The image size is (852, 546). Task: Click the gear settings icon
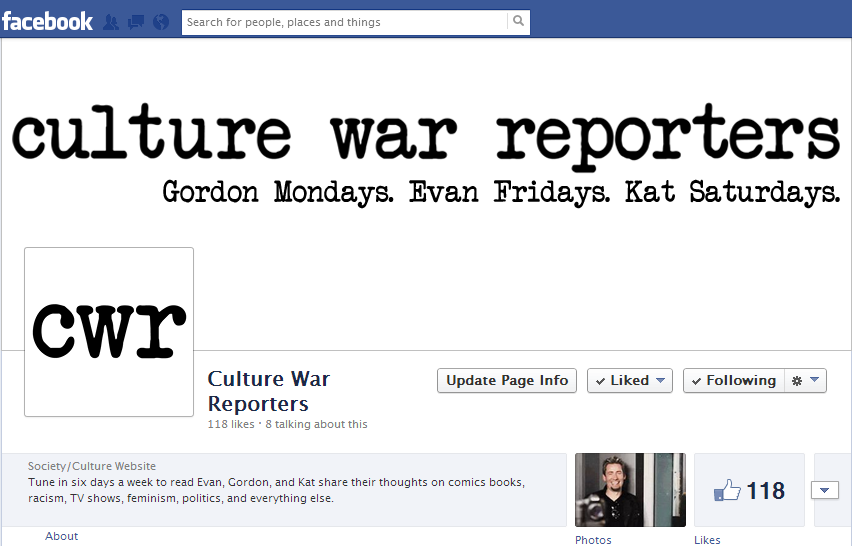(797, 381)
